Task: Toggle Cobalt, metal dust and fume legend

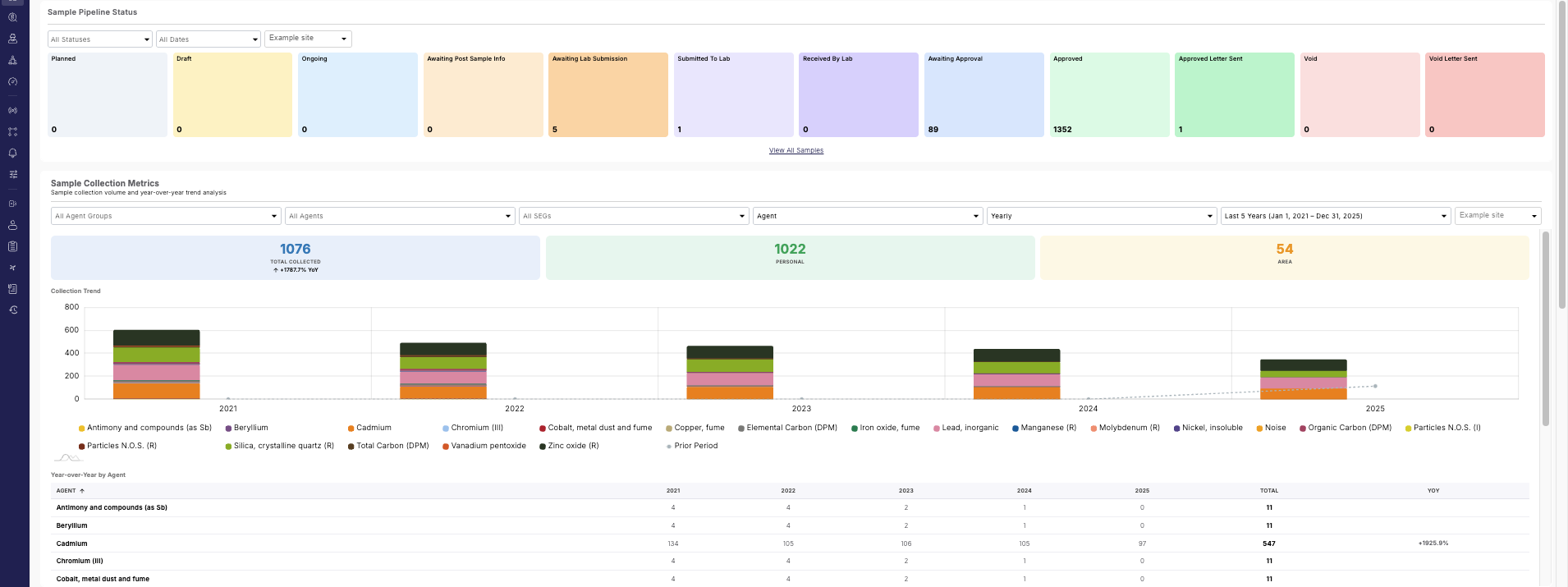Action: point(596,428)
